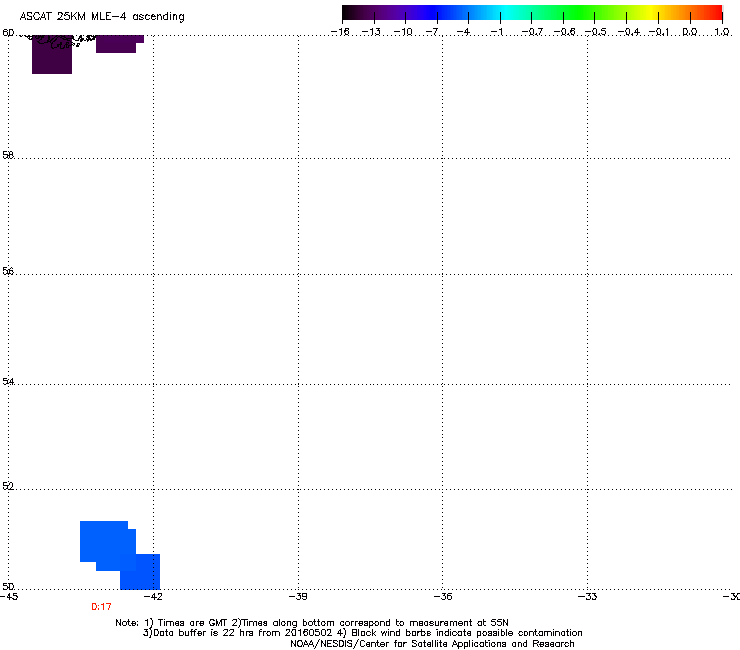740x650 pixels.
Task: Click the red time stamp "D:17"
Action: coord(101,607)
